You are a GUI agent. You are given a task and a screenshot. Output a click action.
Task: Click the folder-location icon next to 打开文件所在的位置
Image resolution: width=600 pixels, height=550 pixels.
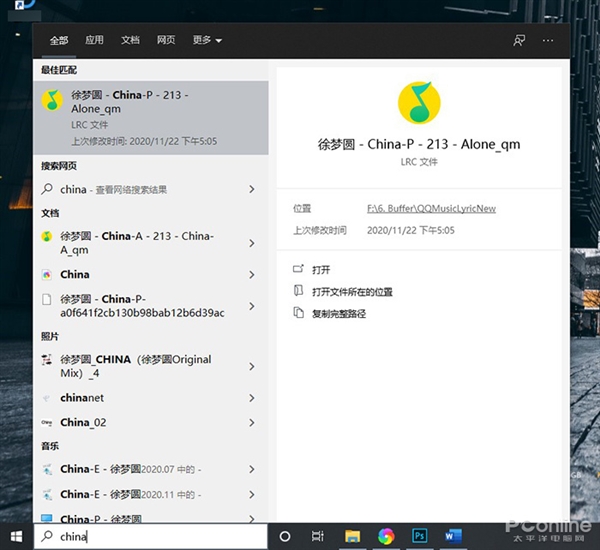pos(298,291)
